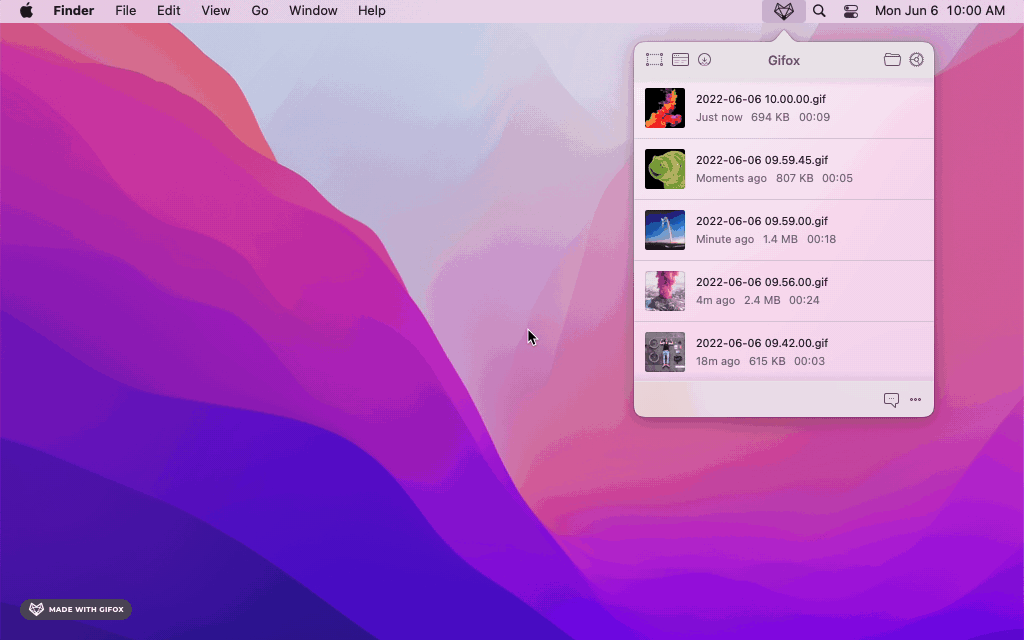This screenshot has width=1024, height=640.
Task: Start a selection area recording in Gifox
Action: [x=654, y=60]
